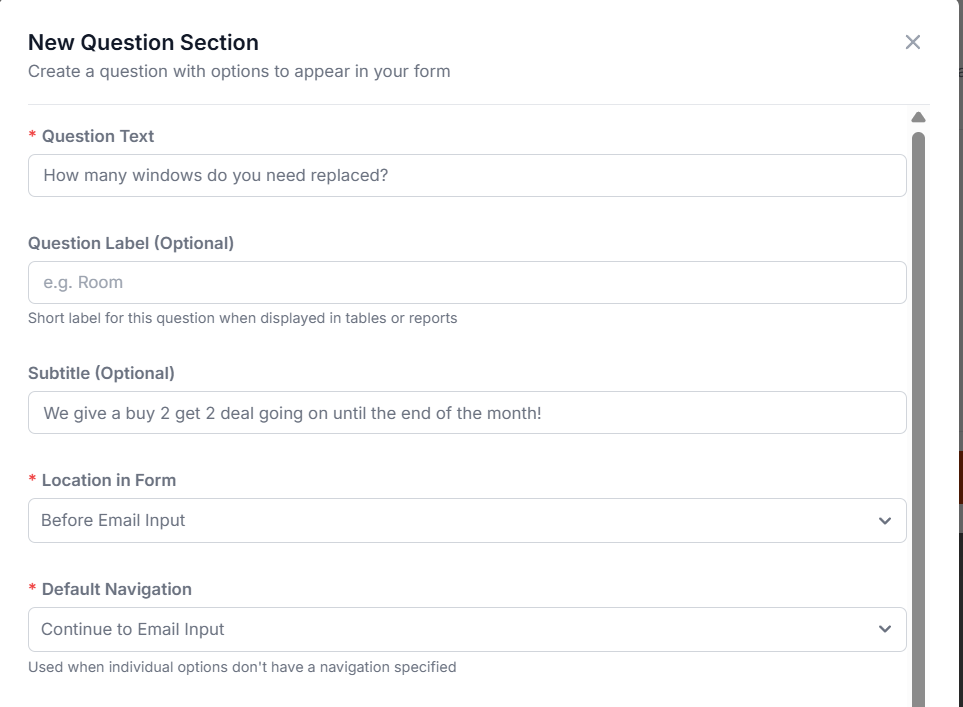This screenshot has width=963, height=707.
Task: Click the "Subtitle (Optional)" label
Action: point(101,373)
